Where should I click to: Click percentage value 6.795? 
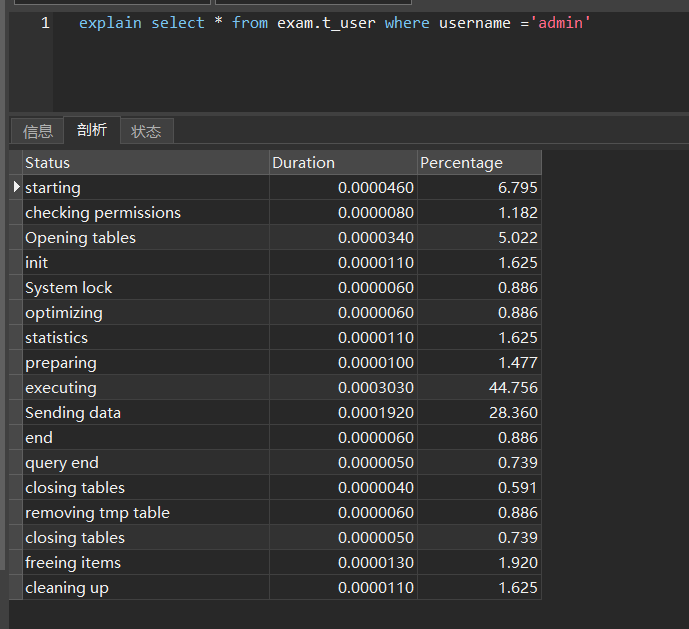coord(518,188)
